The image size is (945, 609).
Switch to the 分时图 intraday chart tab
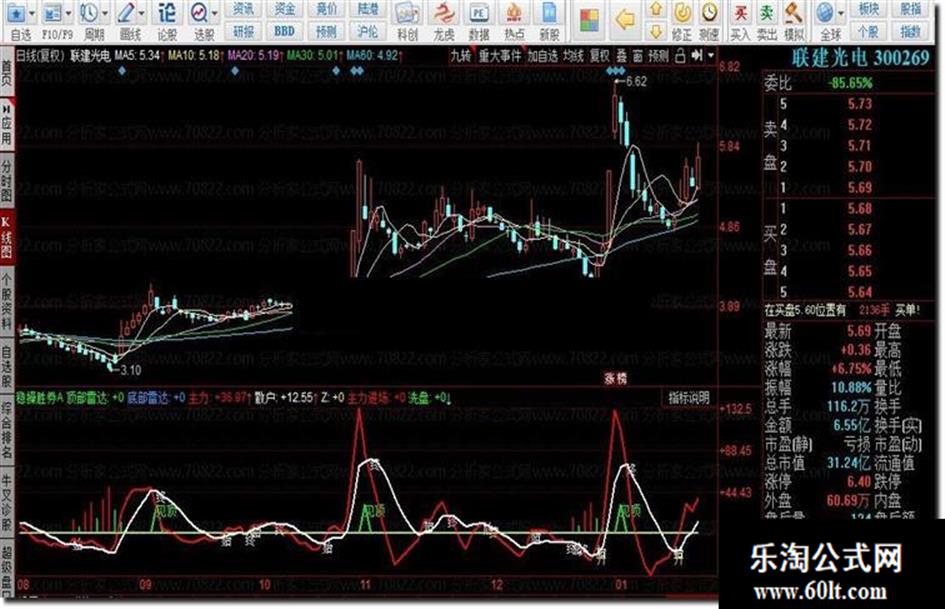[x=7, y=180]
